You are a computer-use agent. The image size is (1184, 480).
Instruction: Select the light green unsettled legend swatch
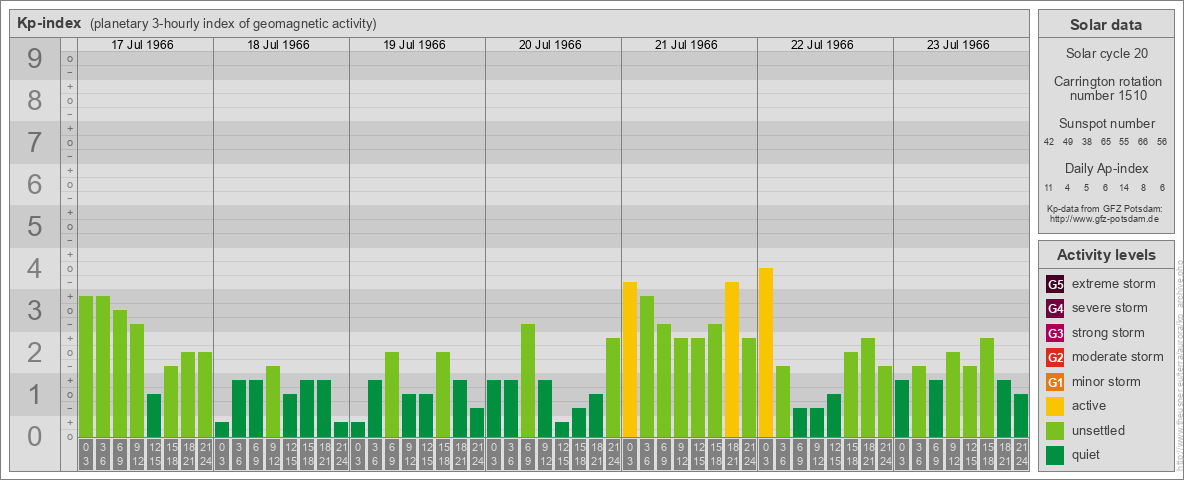pyautogui.click(x=1055, y=430)
